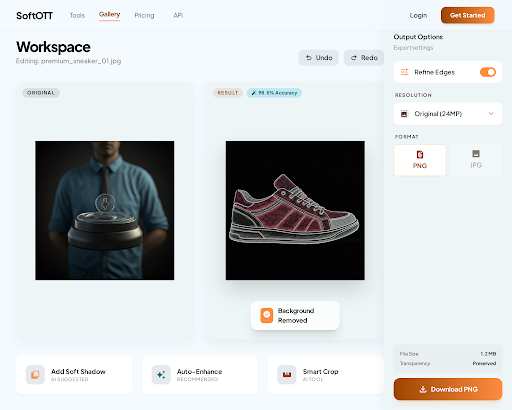The width and height of the screenshot is (512, 410).
Task: Open the Pricing page link
Action: pos(144,15)
